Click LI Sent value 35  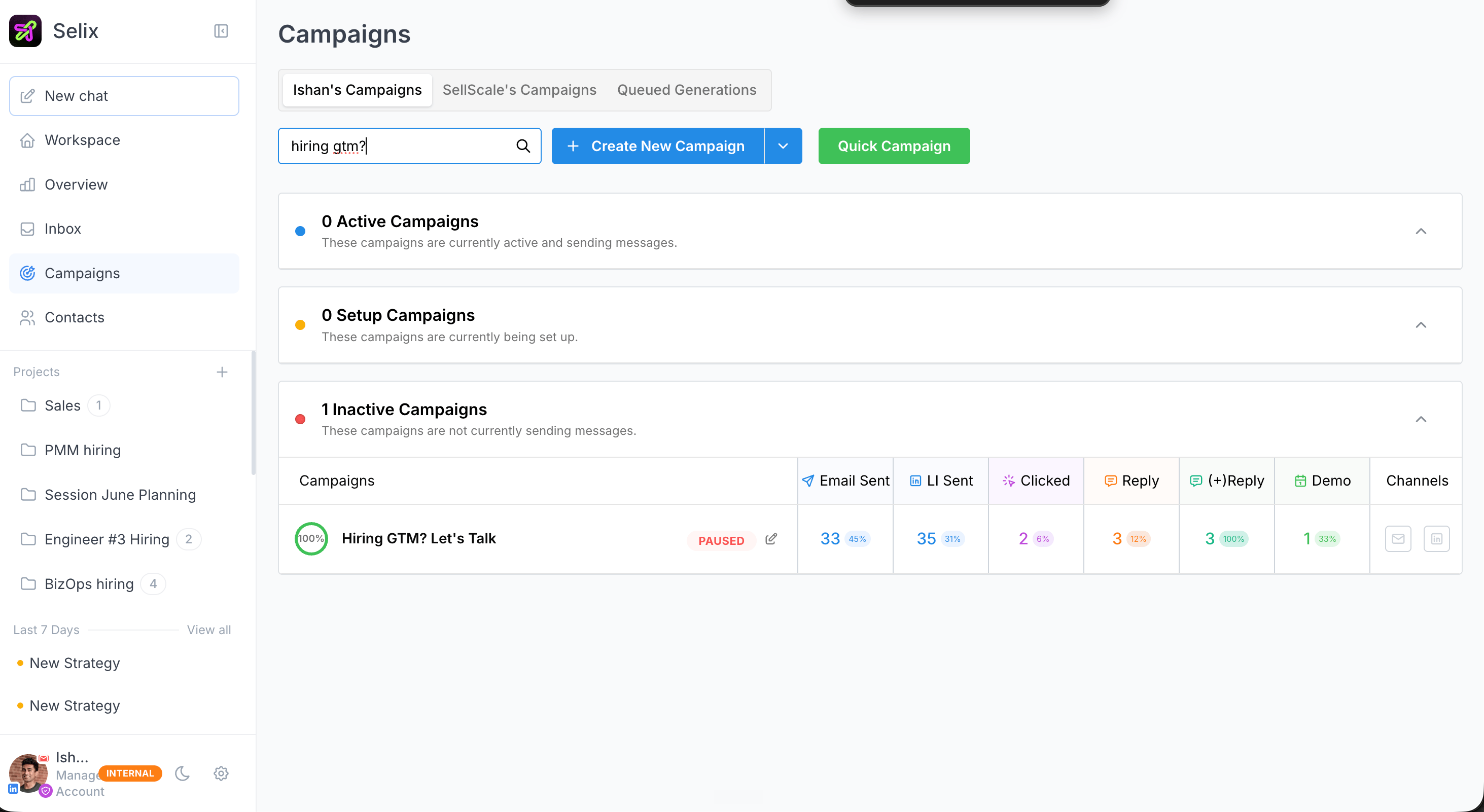click(926, 539)
